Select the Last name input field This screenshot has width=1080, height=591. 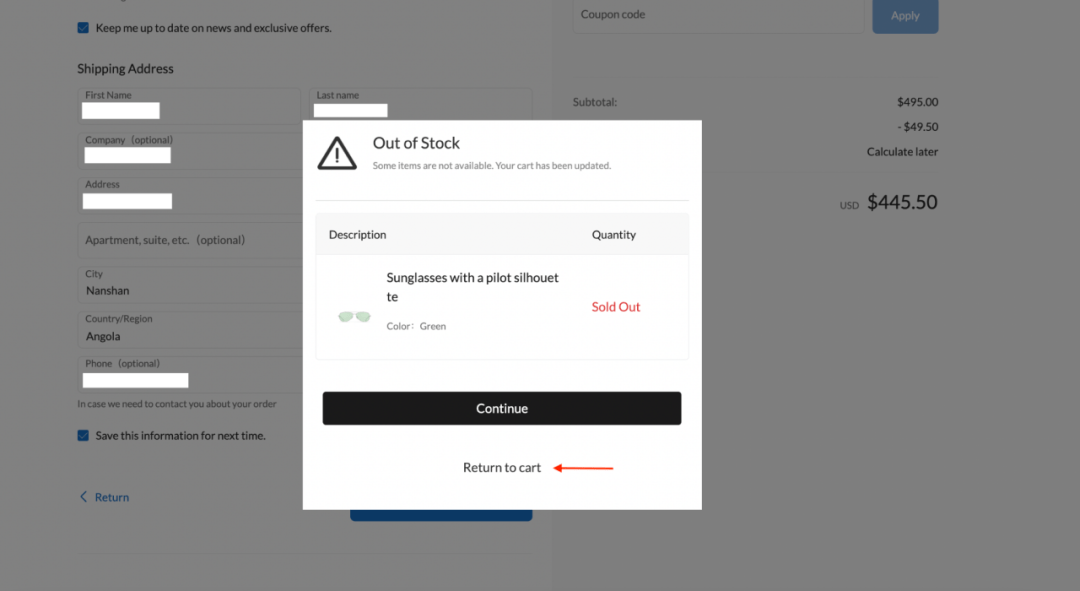420,105
